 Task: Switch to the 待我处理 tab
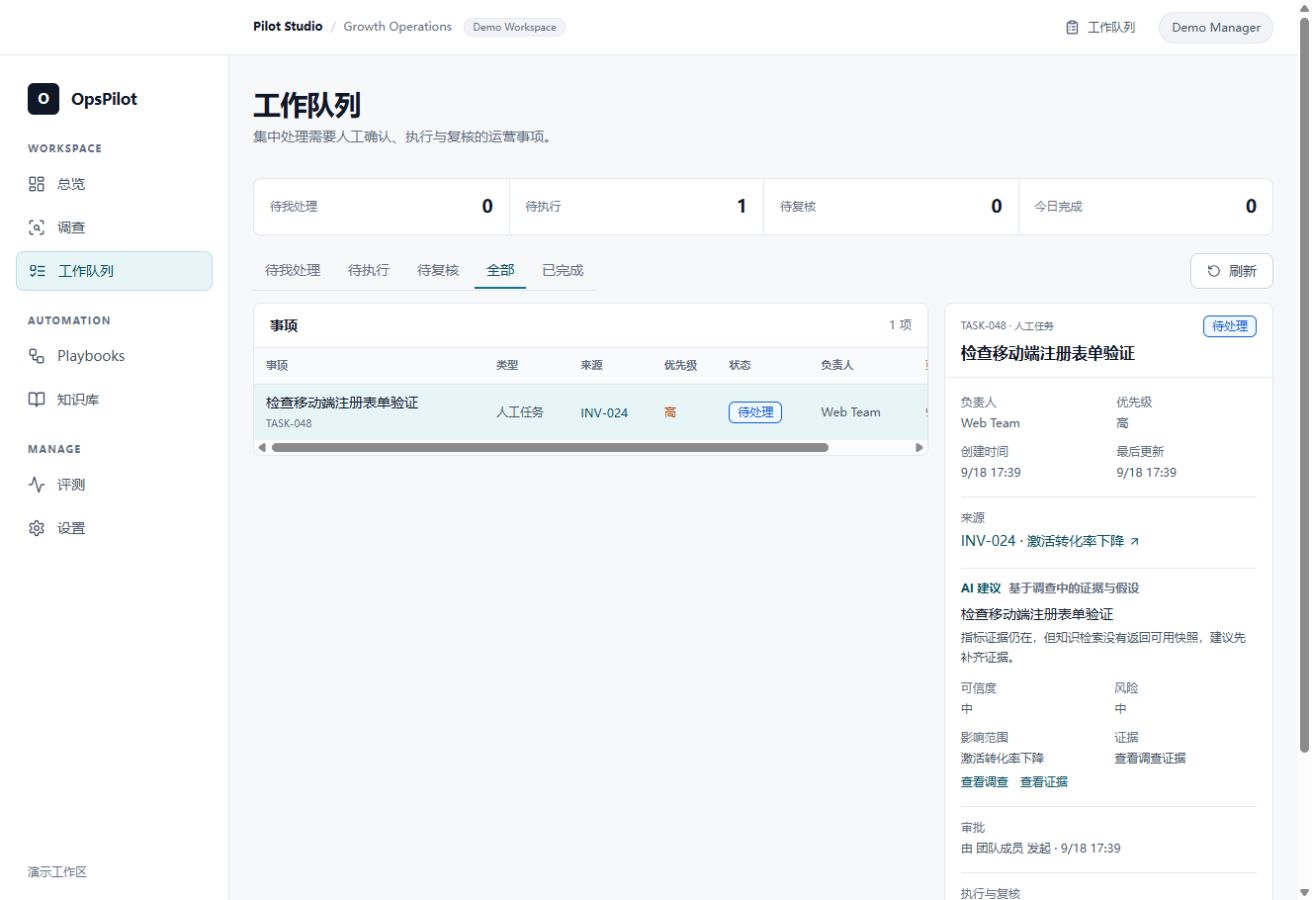[x=293, y=270]
